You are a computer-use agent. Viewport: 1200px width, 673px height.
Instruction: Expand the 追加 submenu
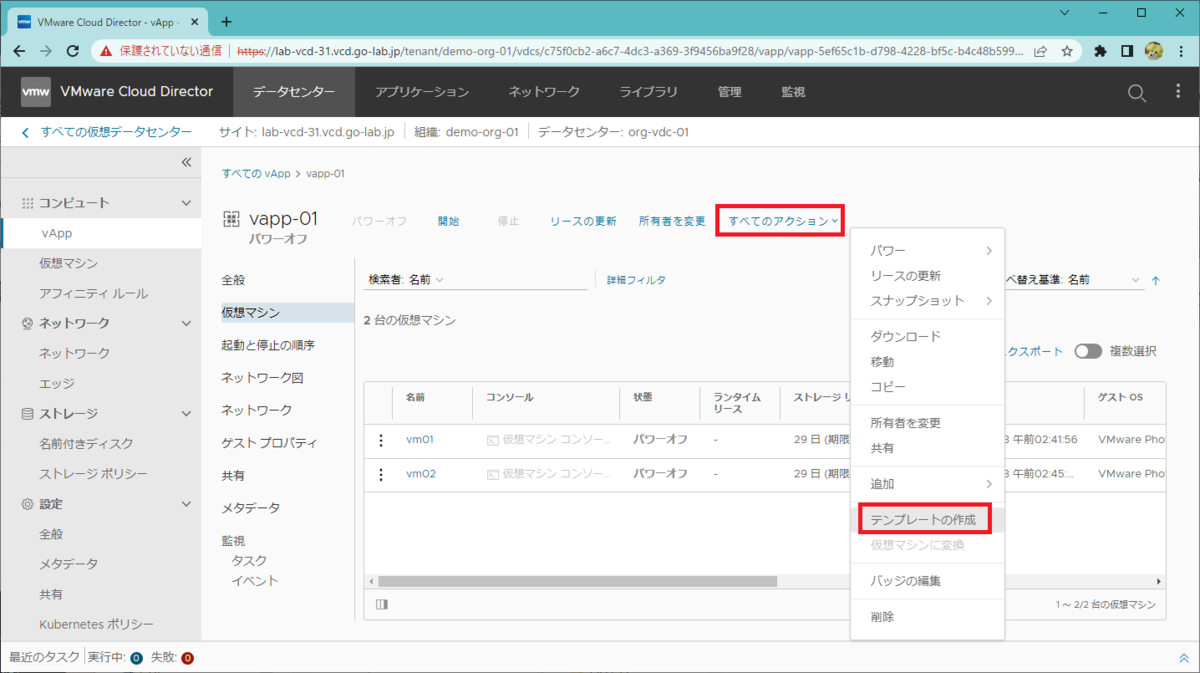927,483
